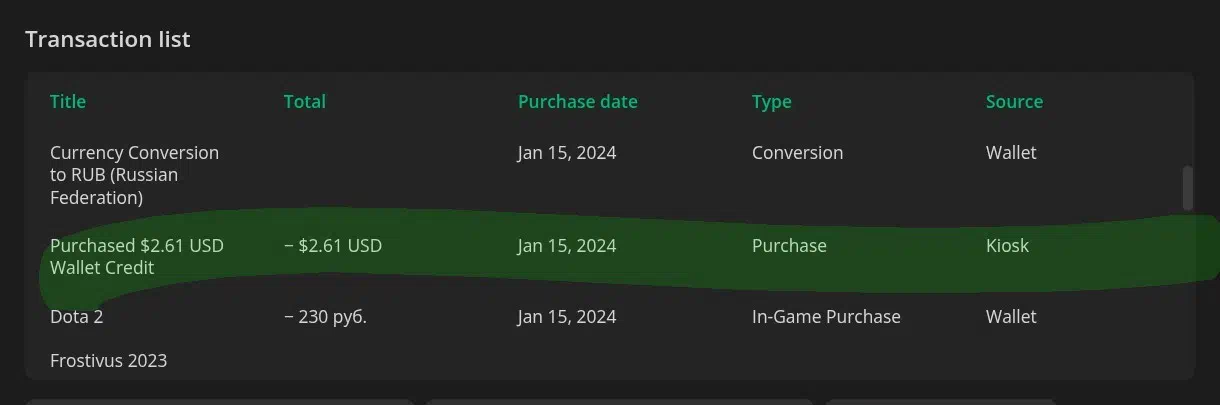Click the Title column header
This screenshot has width=1220, height=405.
click(68, 102)
